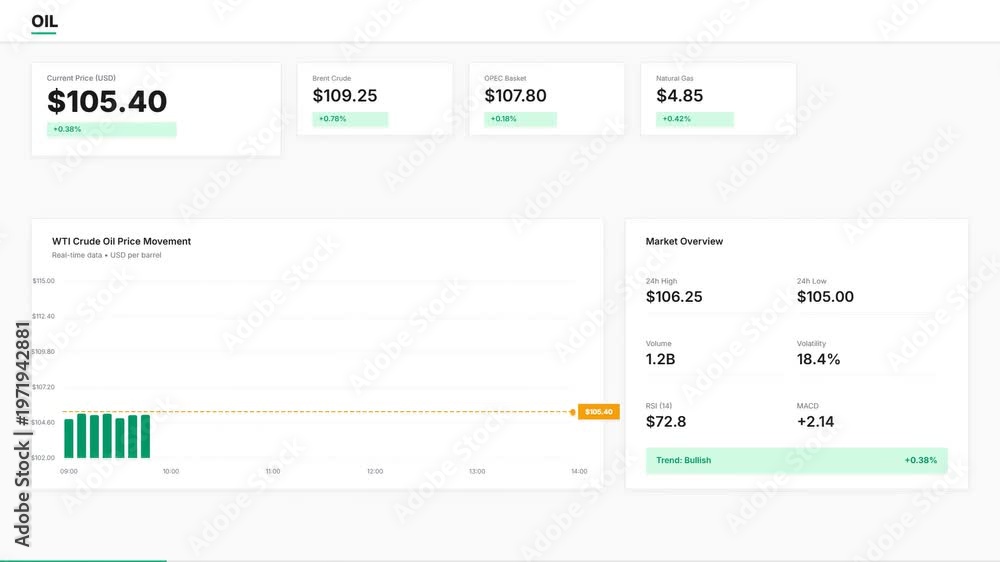
Task: Click the WTI Crude Oil Price Movement title
Action: (121, 241)
